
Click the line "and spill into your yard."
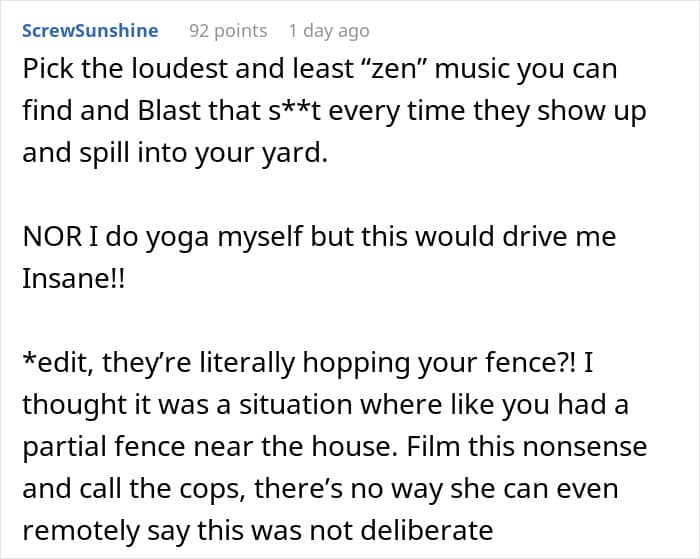(175, 152)
